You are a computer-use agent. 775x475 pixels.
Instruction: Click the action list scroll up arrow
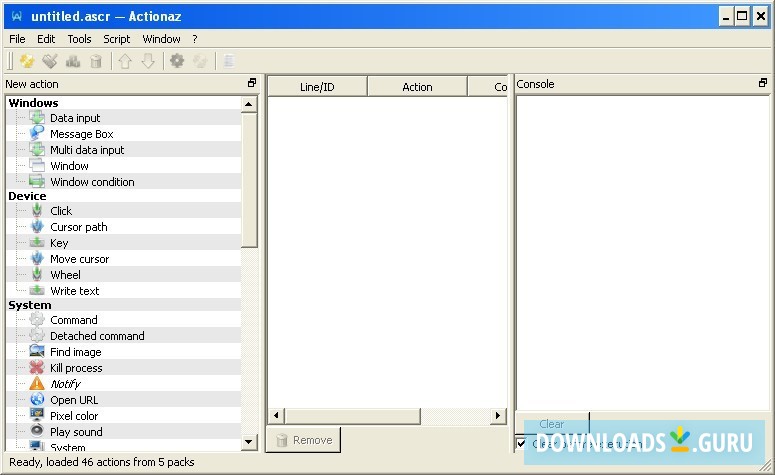[x=249, y=104]
